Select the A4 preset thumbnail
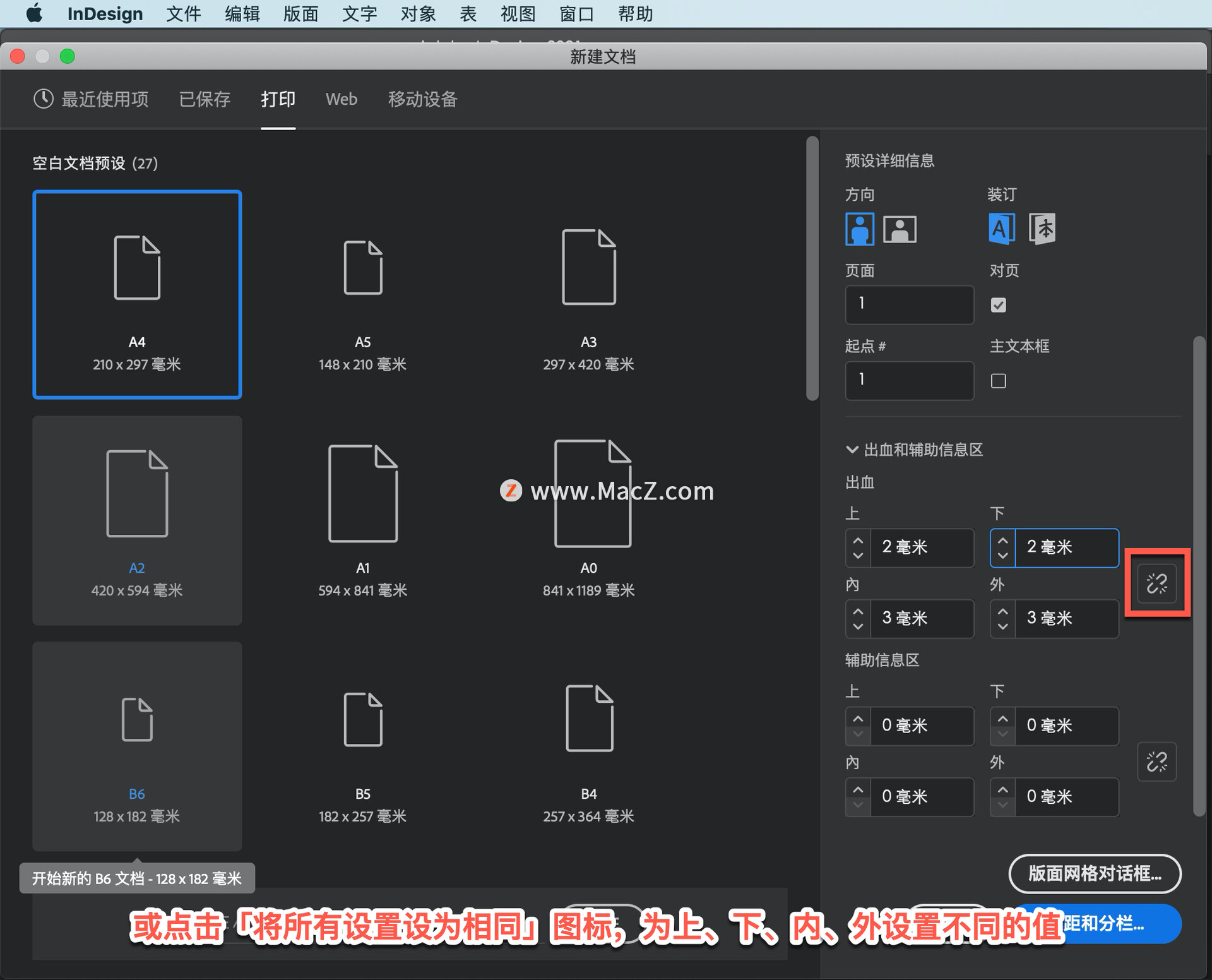 137,294
